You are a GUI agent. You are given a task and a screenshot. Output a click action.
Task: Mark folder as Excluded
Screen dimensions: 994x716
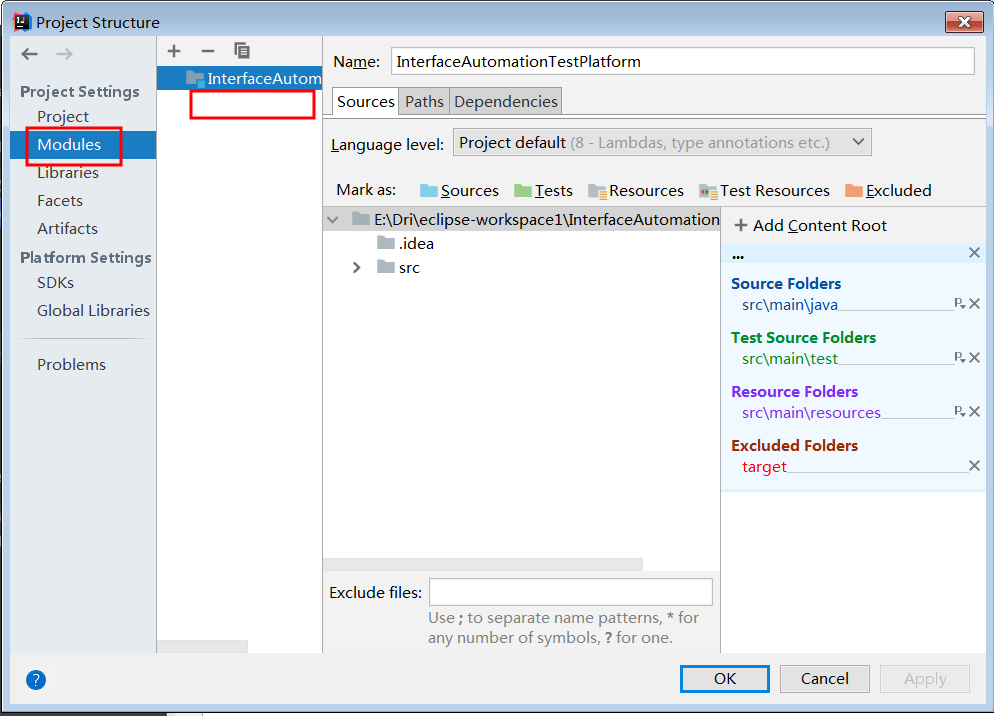coord(888,190)
